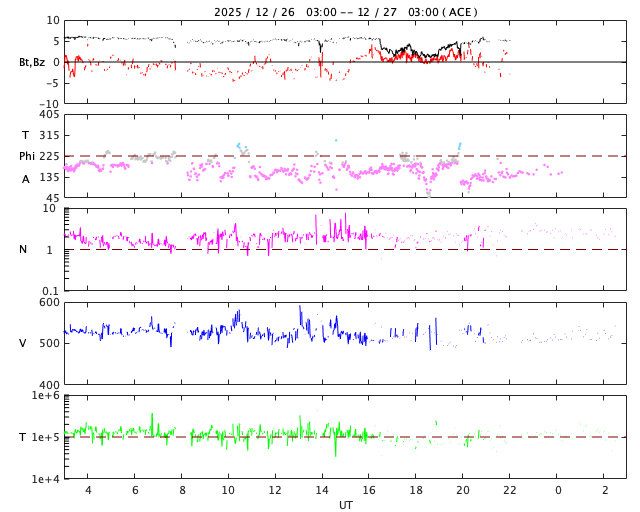Click the "Bt,Bz" axis label
The image size is (640, 512).
pos(31,62)
